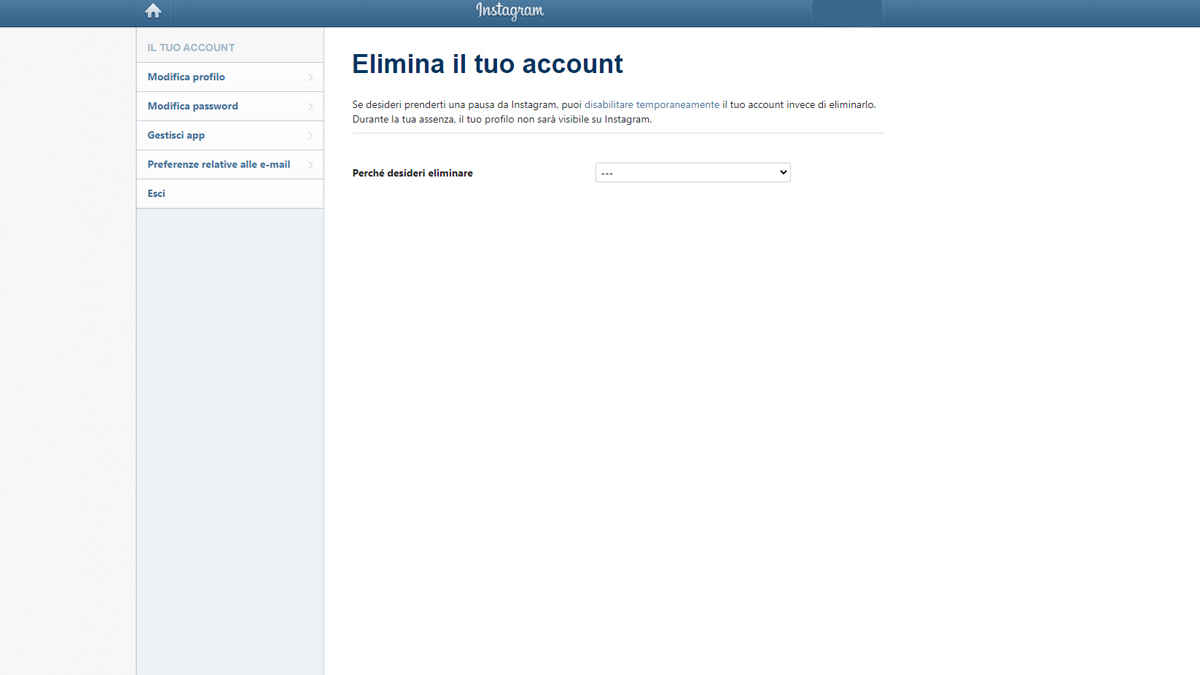Click the user menu button in header
The image size is (1200, 675).
click(x=847, y=13)
